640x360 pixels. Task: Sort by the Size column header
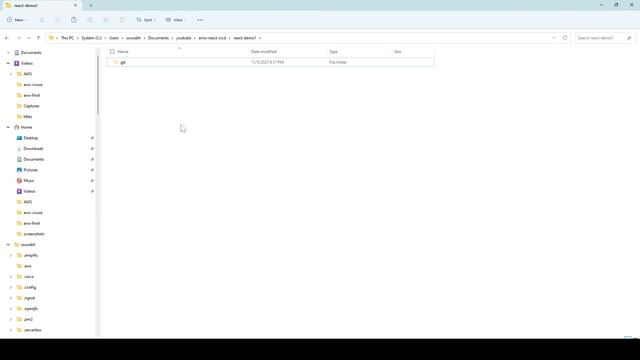398,51
